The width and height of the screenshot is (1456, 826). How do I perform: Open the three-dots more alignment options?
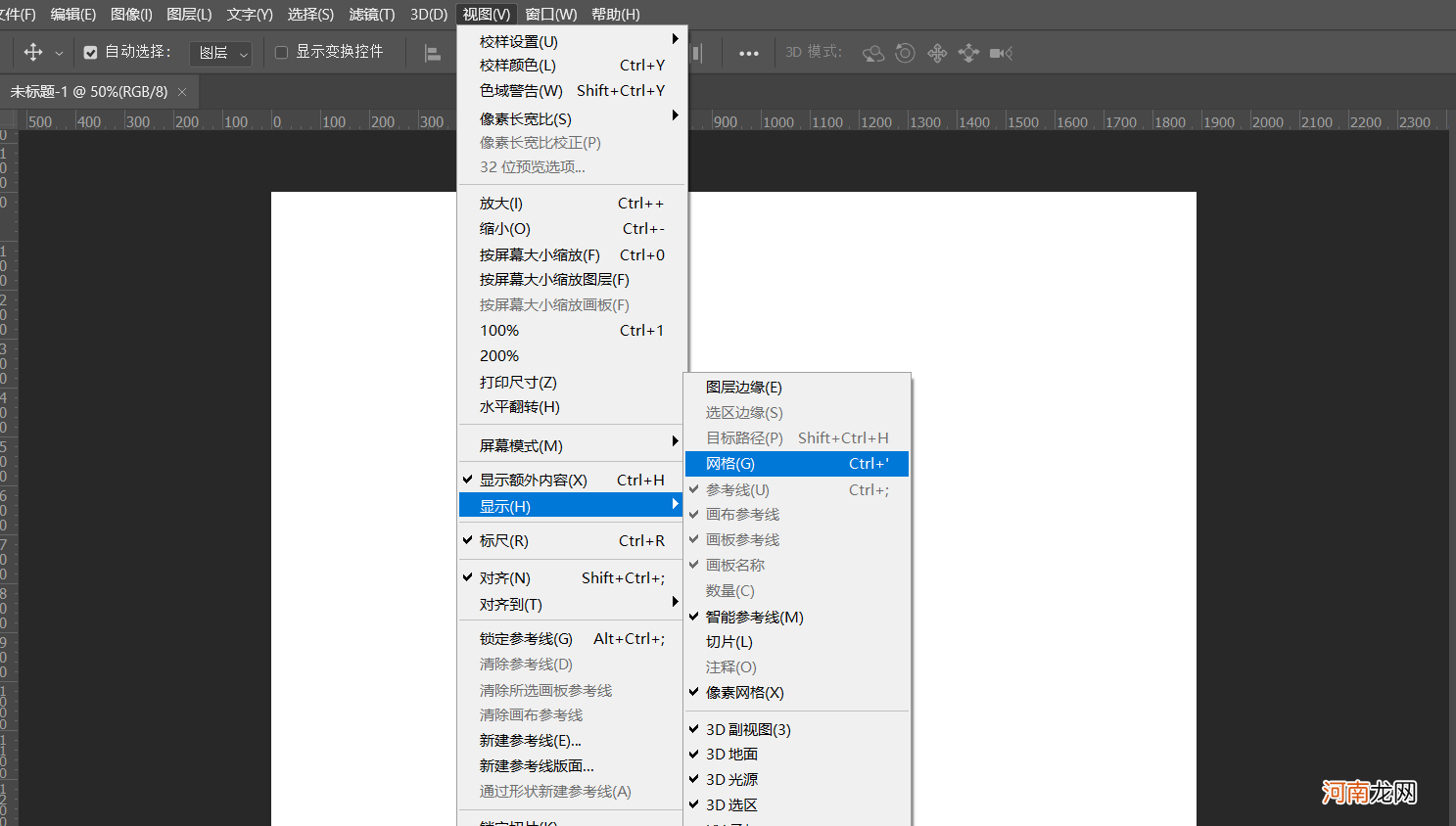tap(749, 53)
